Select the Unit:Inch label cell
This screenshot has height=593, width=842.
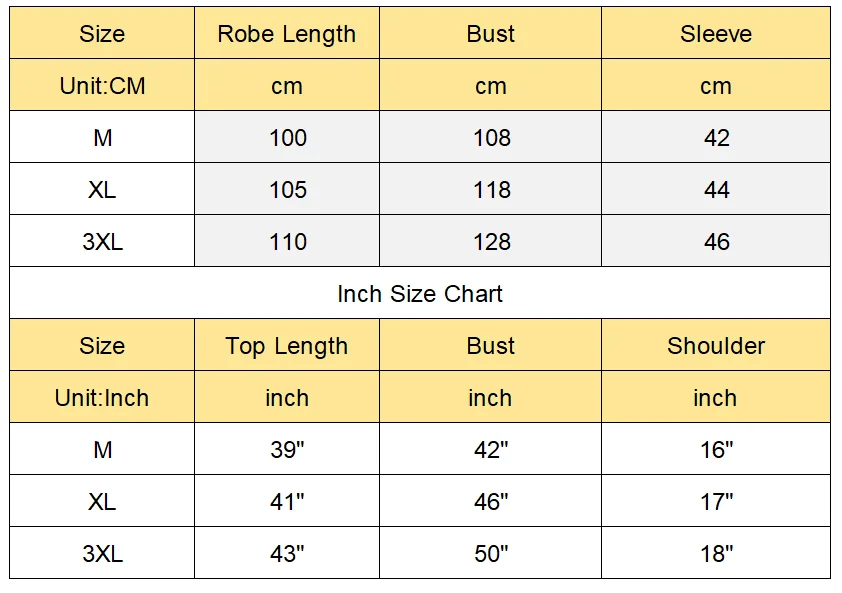[x=102, y=397]
